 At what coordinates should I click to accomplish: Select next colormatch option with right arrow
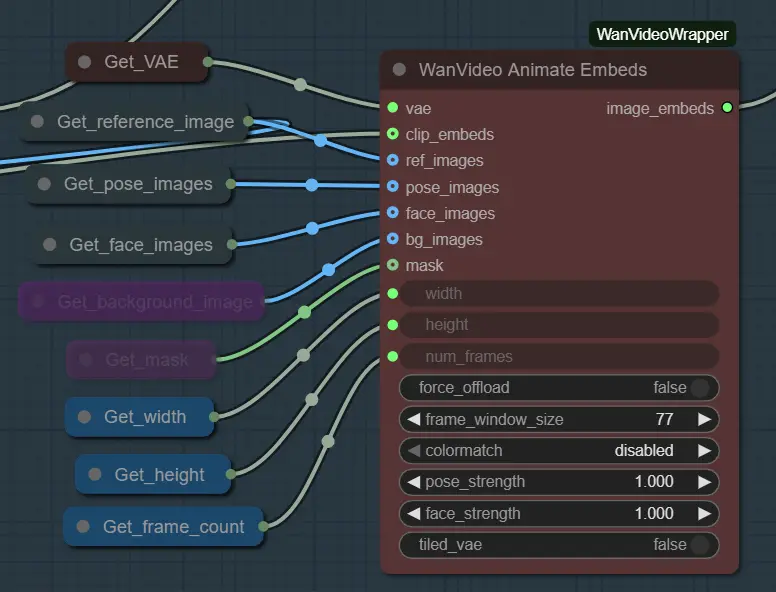705,451
